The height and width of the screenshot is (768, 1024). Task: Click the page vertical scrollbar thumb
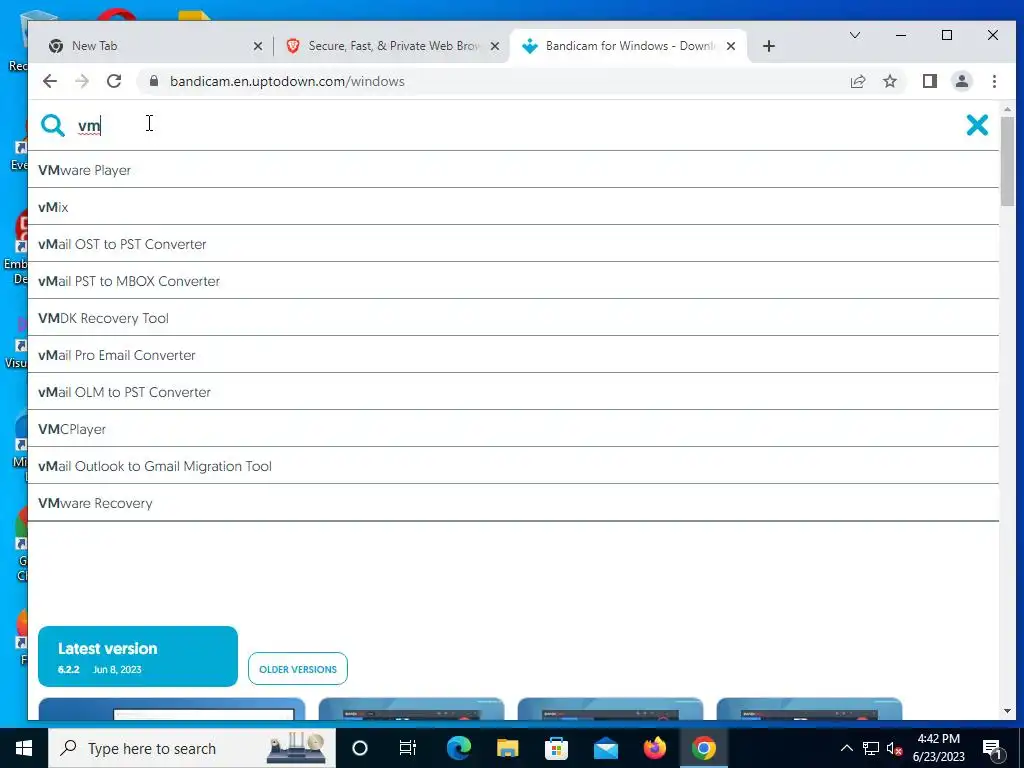click(1007, 161)
